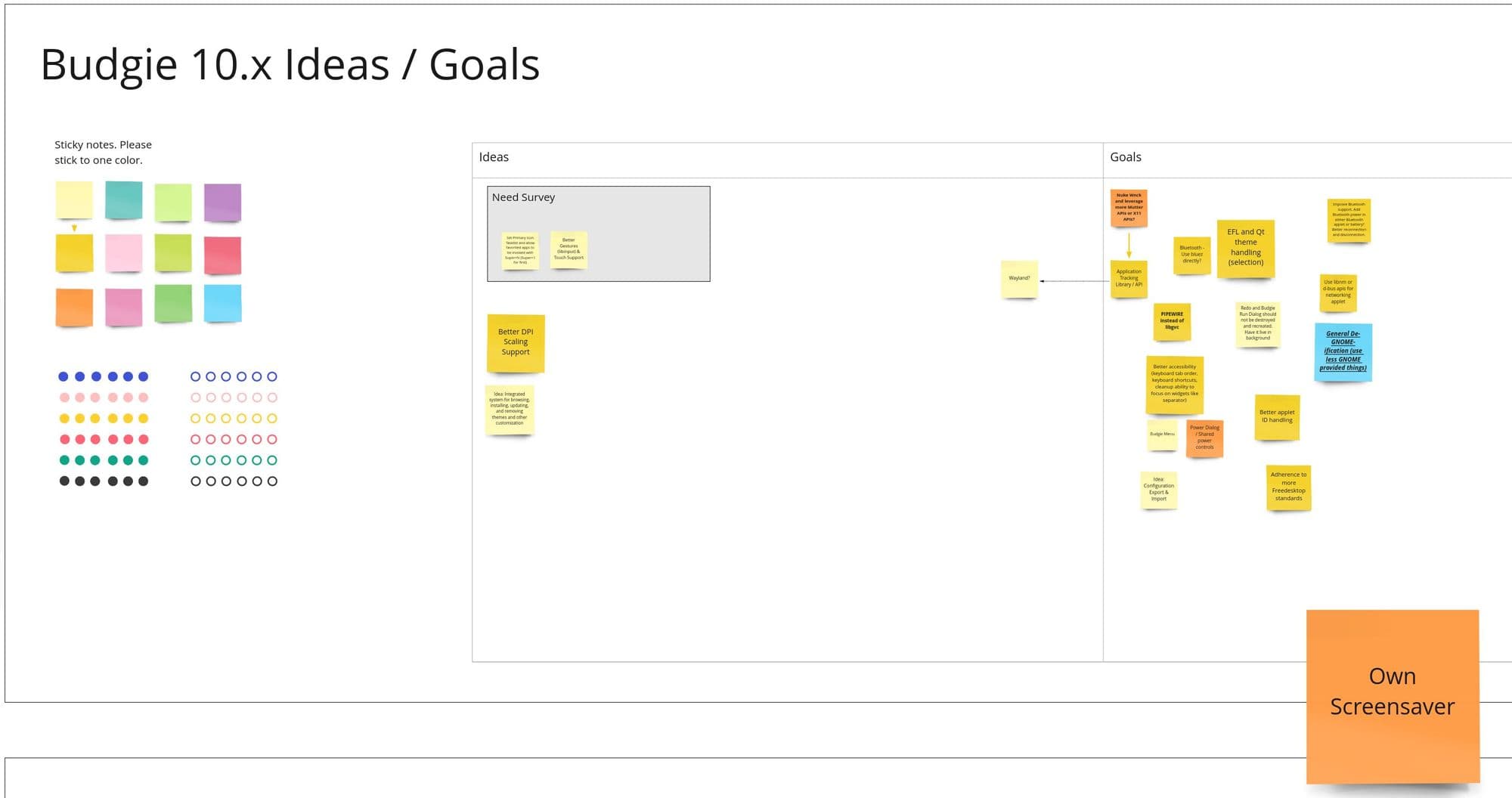Click the "Application Tracking Library / API" note
This screenshot has width=1512, height=798.
click(1129, 279)
